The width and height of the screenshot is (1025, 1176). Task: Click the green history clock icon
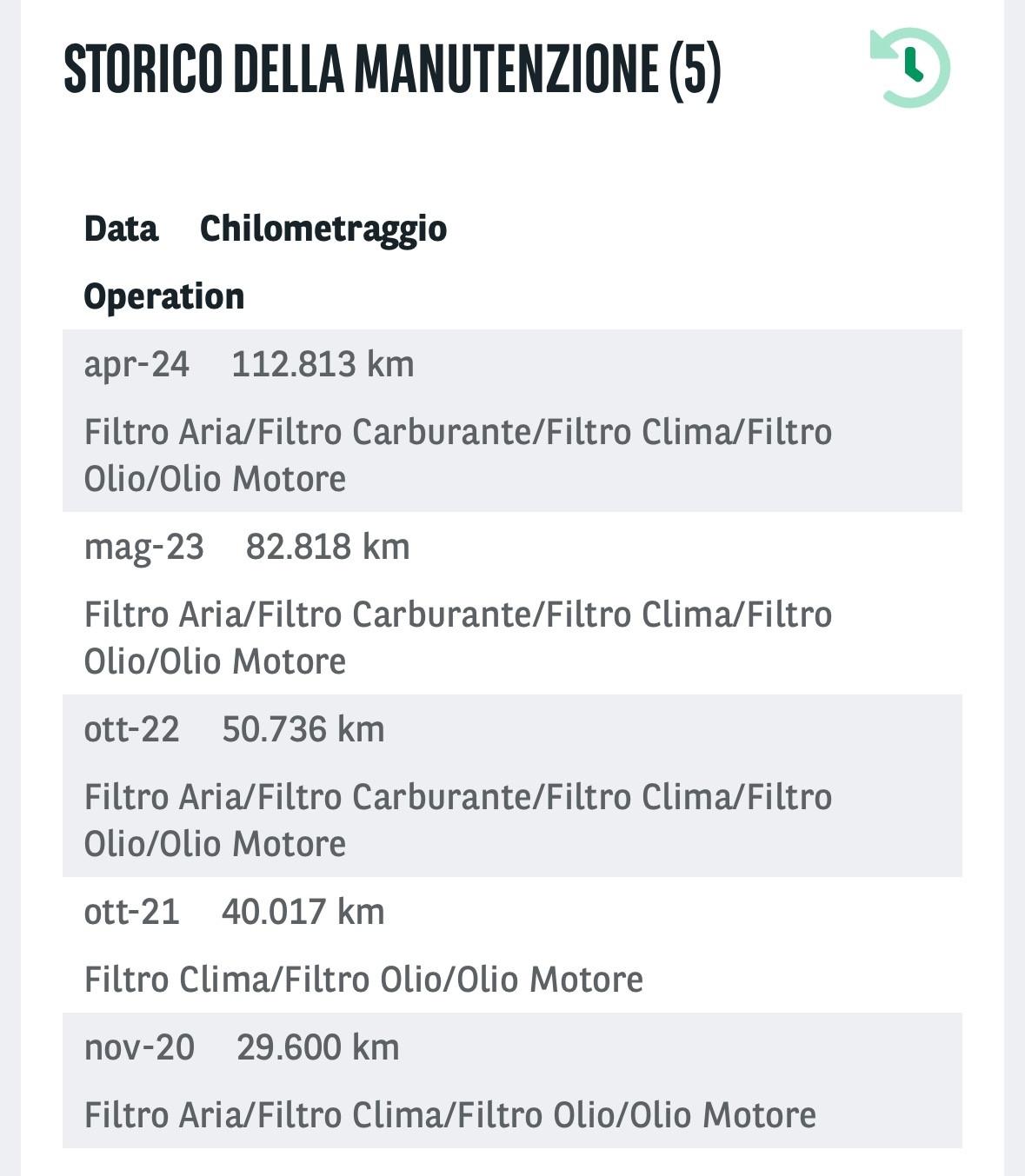tap(910, 68)
